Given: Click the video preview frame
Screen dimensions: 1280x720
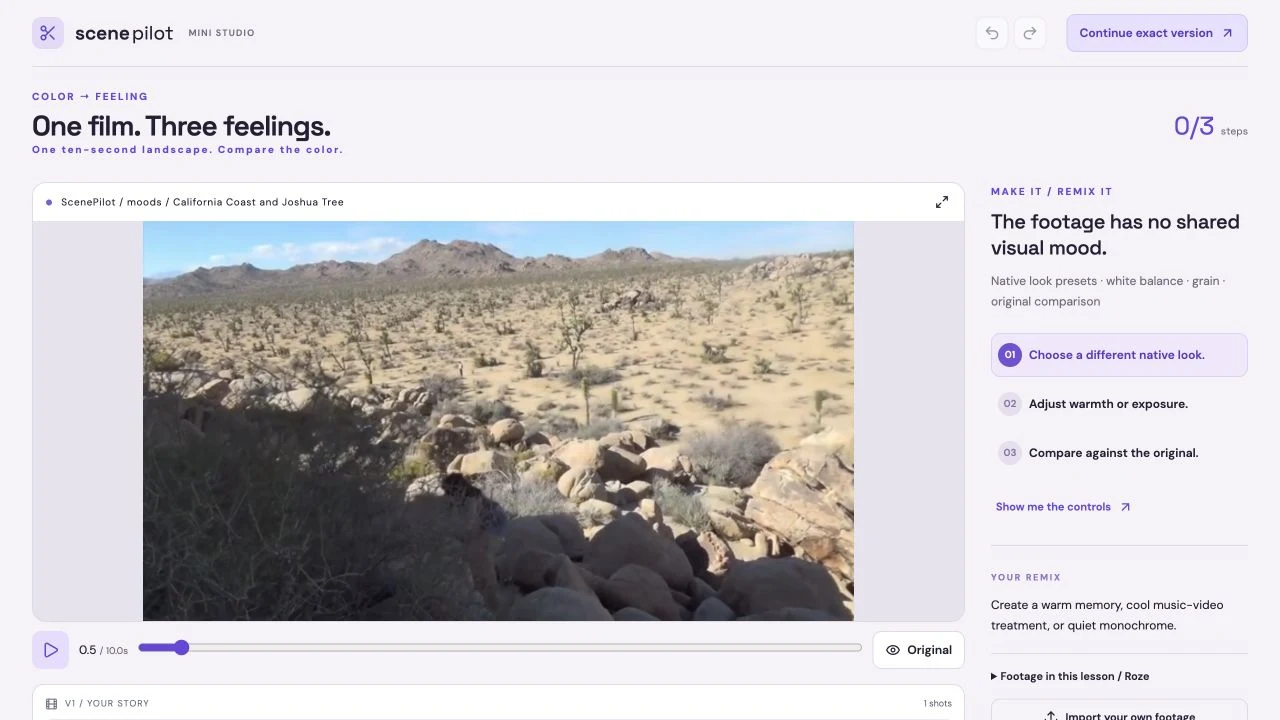Looking at the screenshot, I should point(498,421).
